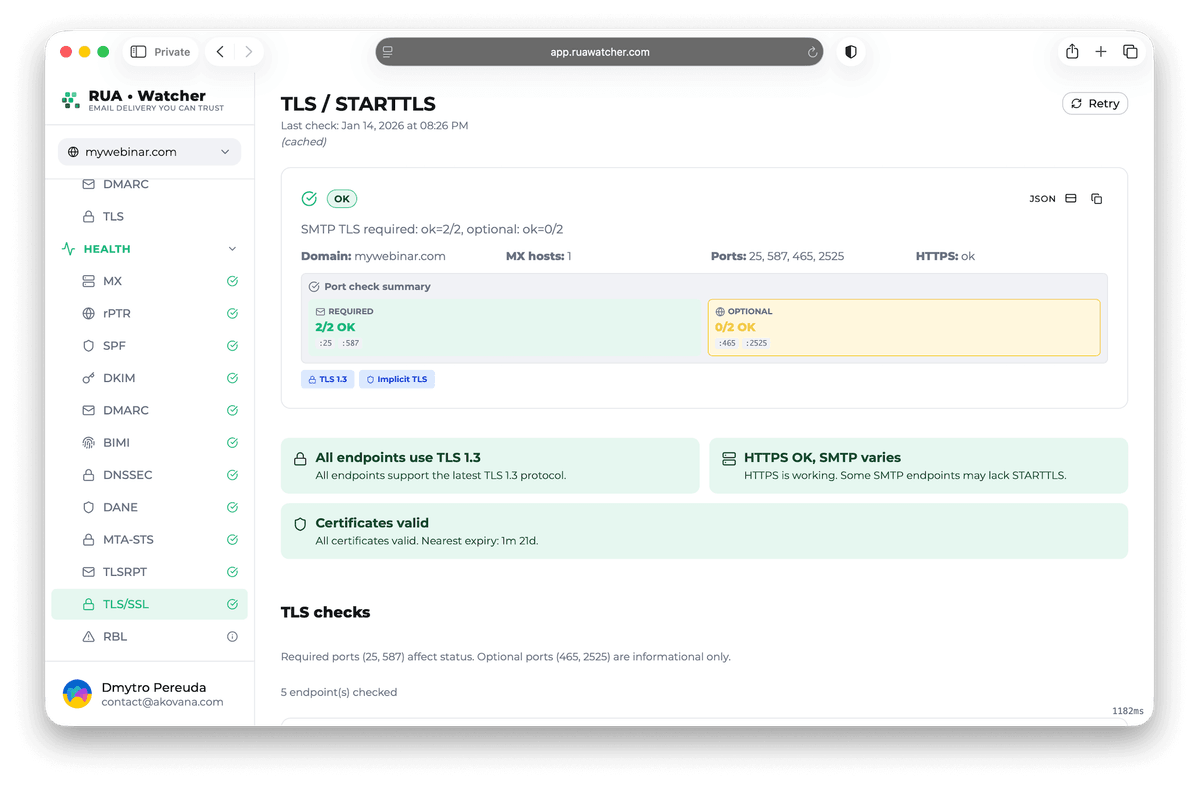Collapse the HEALTH section in the sidebar
1199x786 pixels.
232,248
